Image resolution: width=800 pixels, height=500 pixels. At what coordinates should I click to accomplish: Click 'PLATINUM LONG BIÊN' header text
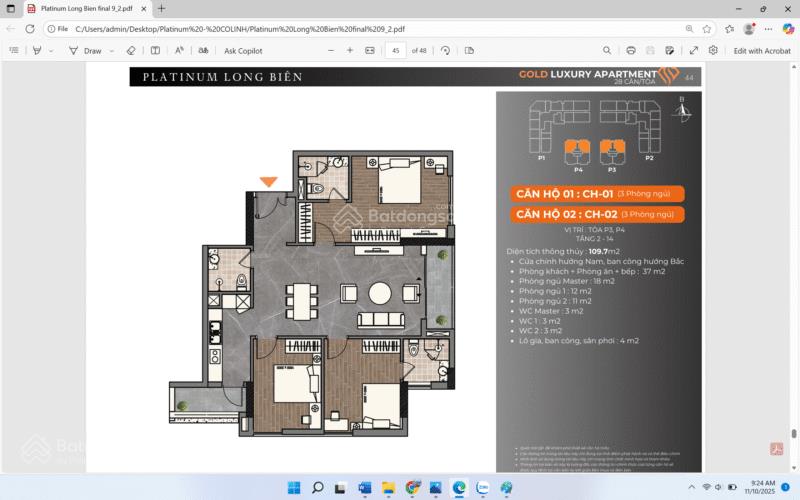pos(222,77)
